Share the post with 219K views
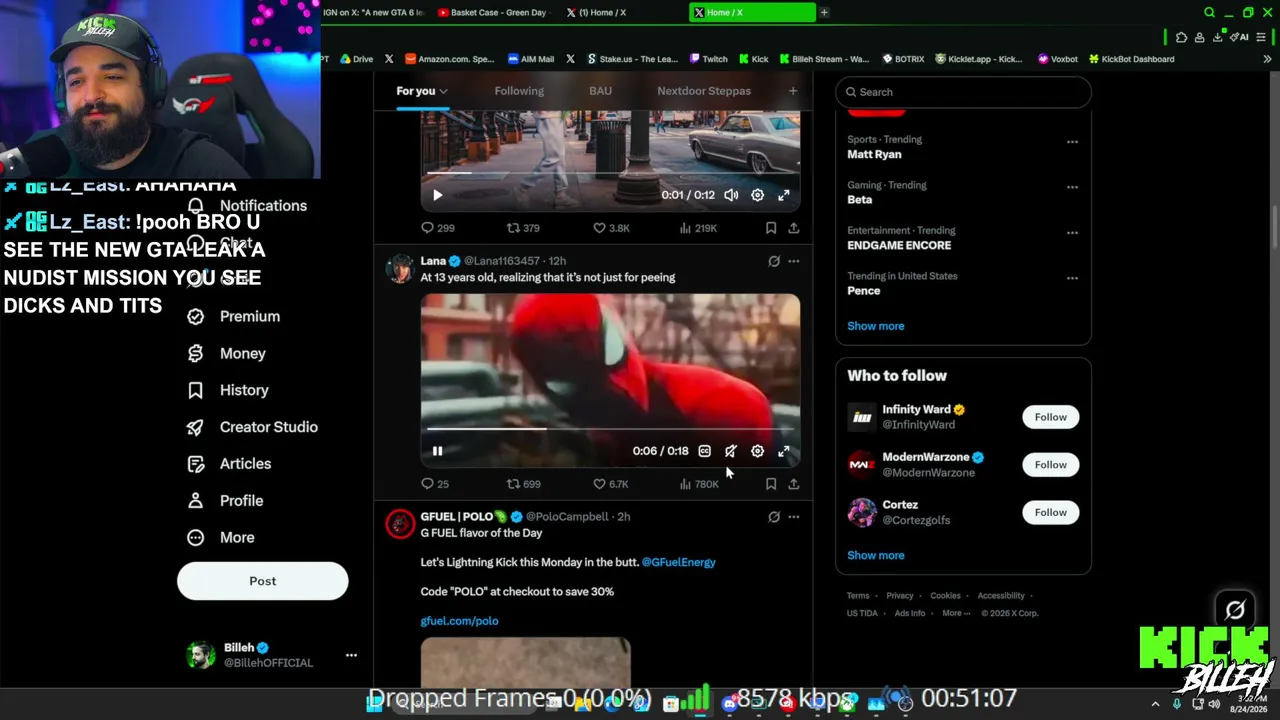 click(x=793, y=228)
